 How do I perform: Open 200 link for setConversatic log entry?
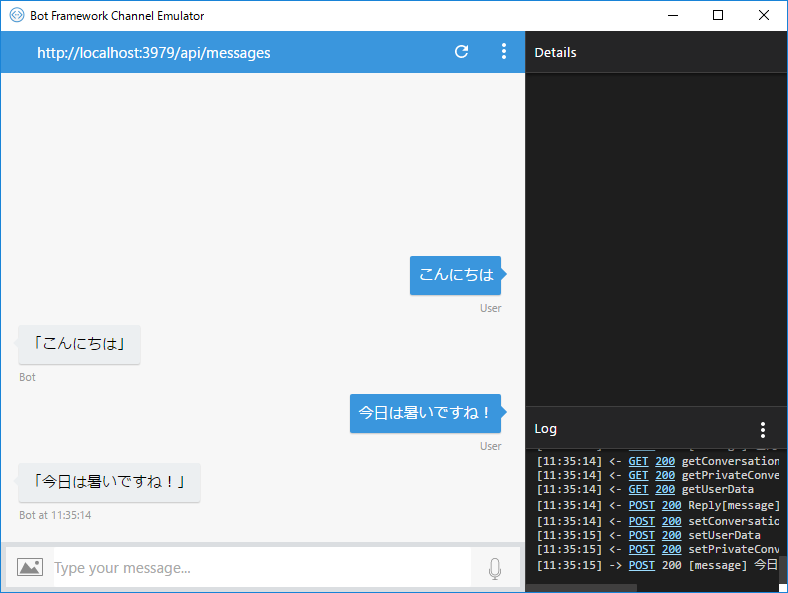[671, 522]
